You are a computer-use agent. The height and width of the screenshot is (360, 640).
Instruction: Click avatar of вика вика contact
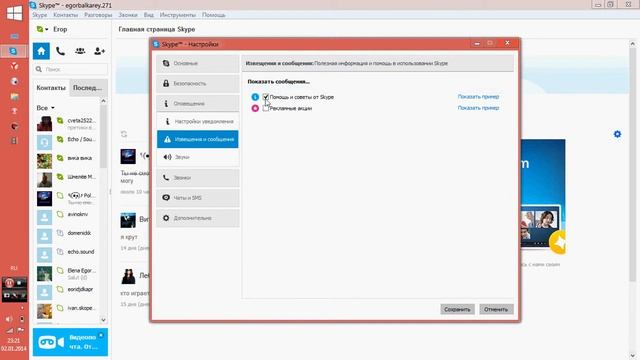(x=44, y=161)
